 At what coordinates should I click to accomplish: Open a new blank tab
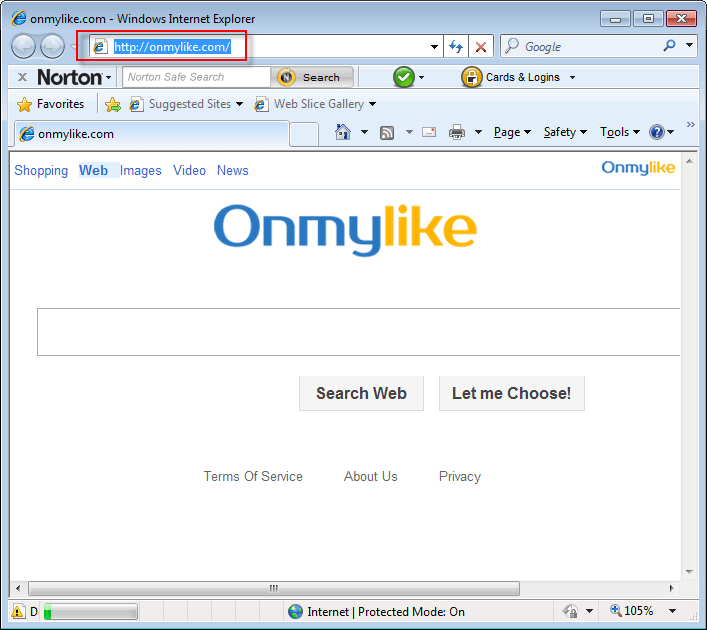(x=304, y=134)
